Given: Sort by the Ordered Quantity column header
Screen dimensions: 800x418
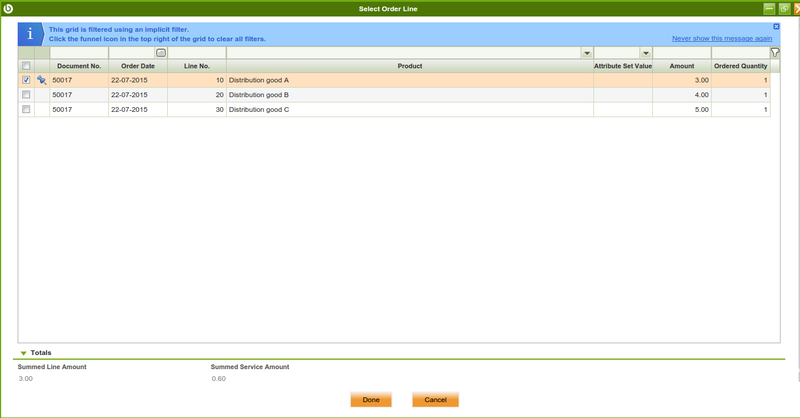Looking at the screenshot, I should (x=741, y=66).
